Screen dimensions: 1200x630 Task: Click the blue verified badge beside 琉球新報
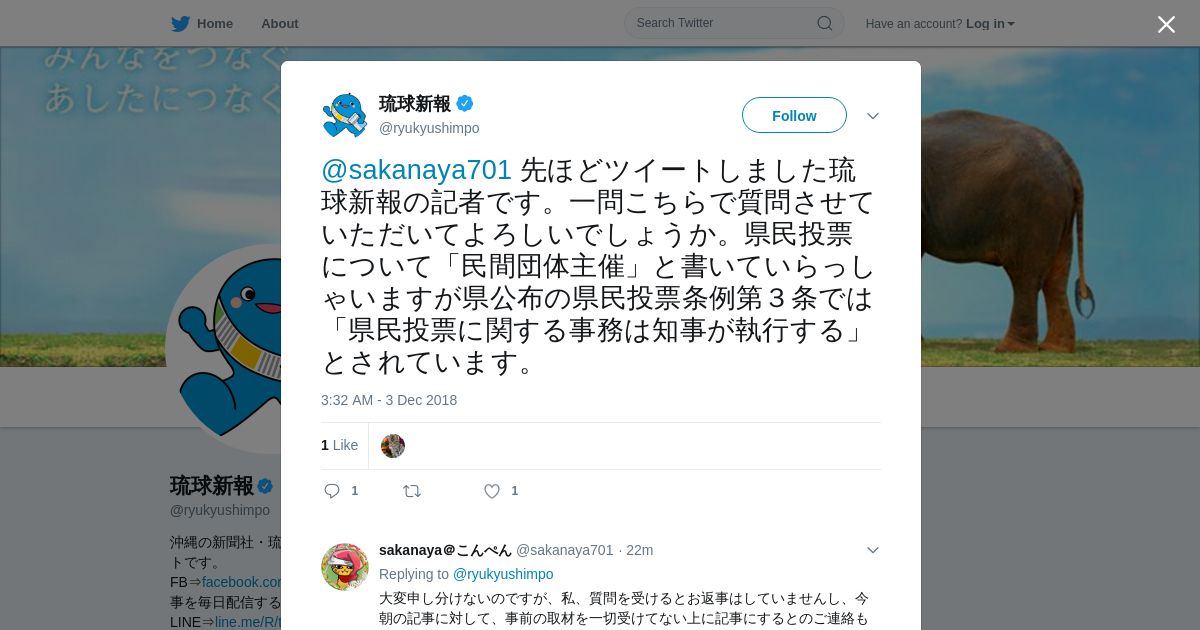point(465,103)
